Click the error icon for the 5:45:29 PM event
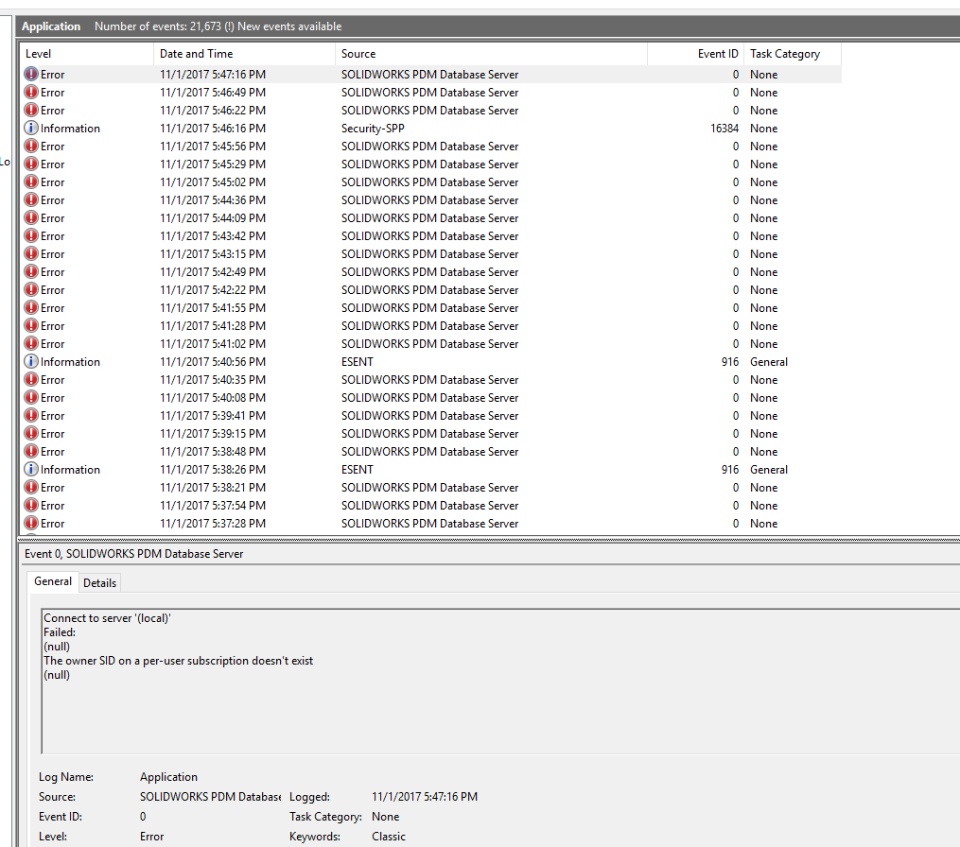 31,164
